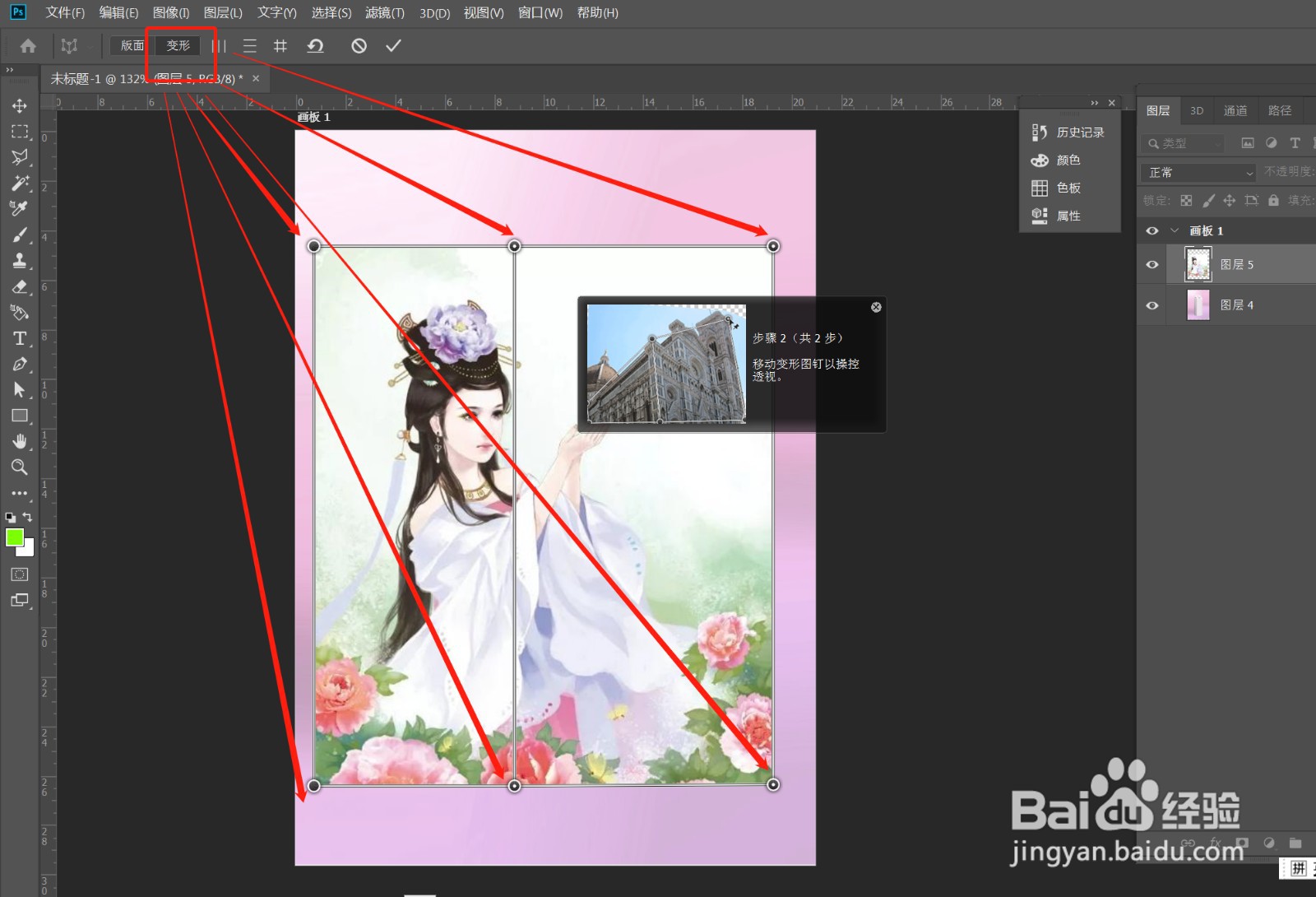Toggle pixel layer filter in Layers panel
1316x897 pixels.
[1248, 143]
